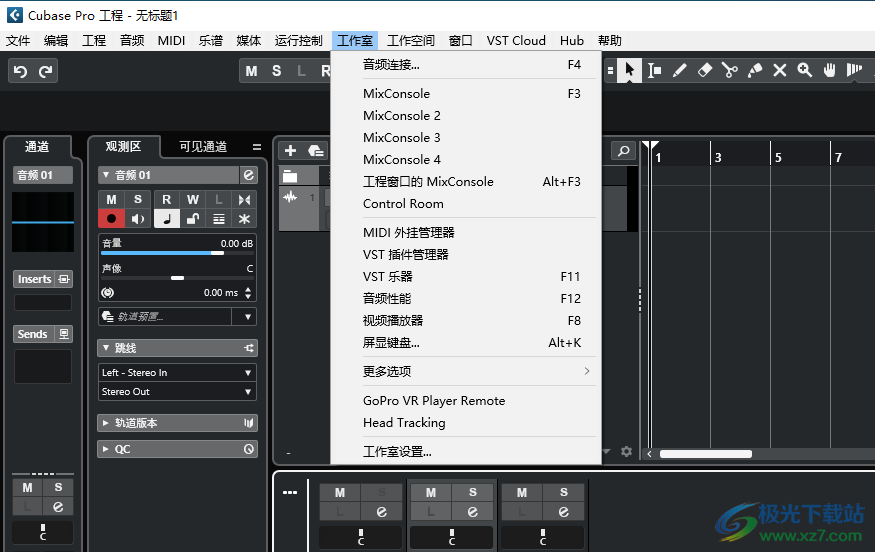This screenshot has height=552, width=875.
Task: Click the 声像 pan slider
Action: (x=177, y=278)
